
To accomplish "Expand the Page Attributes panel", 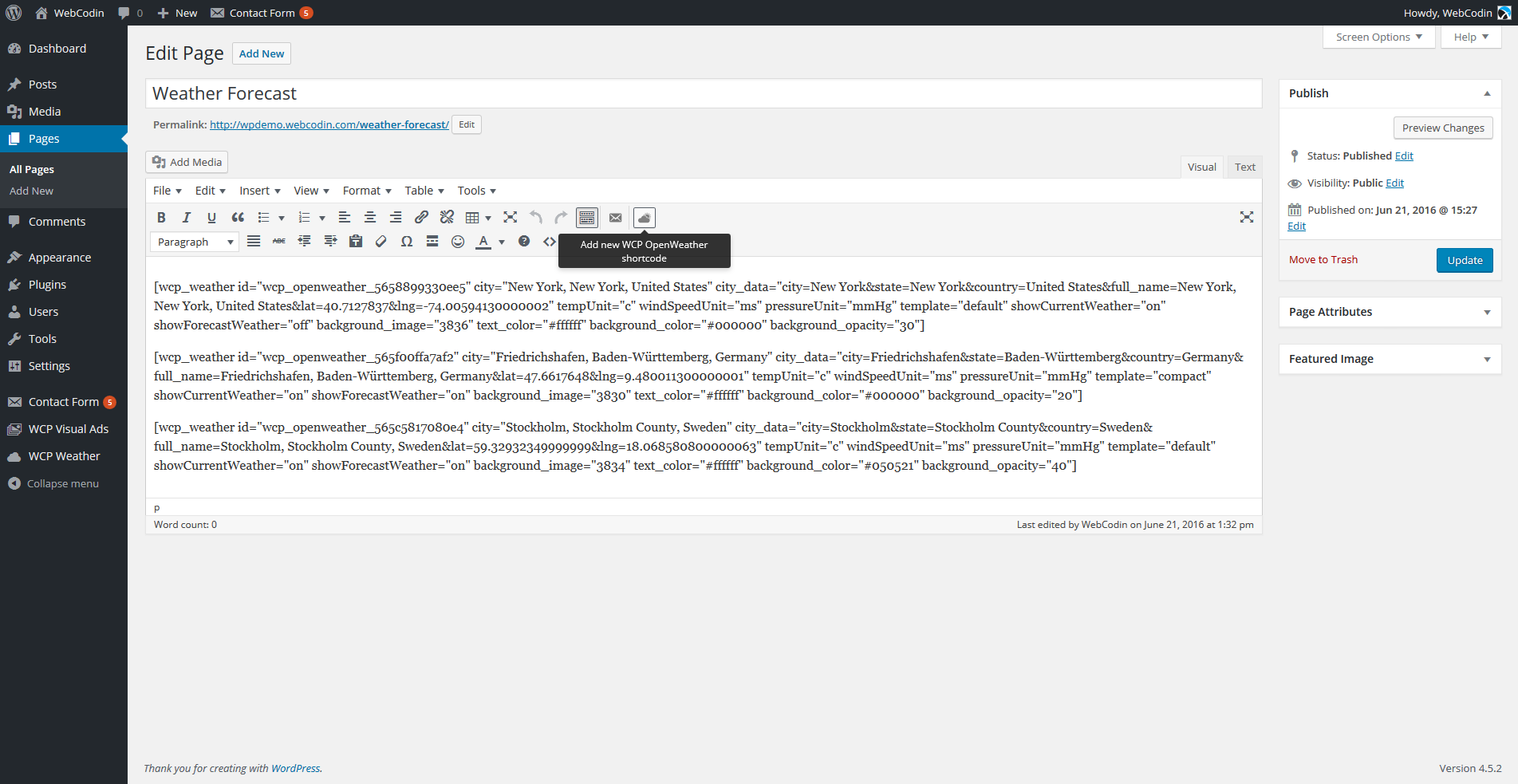I will click(x=1487, y=312).
